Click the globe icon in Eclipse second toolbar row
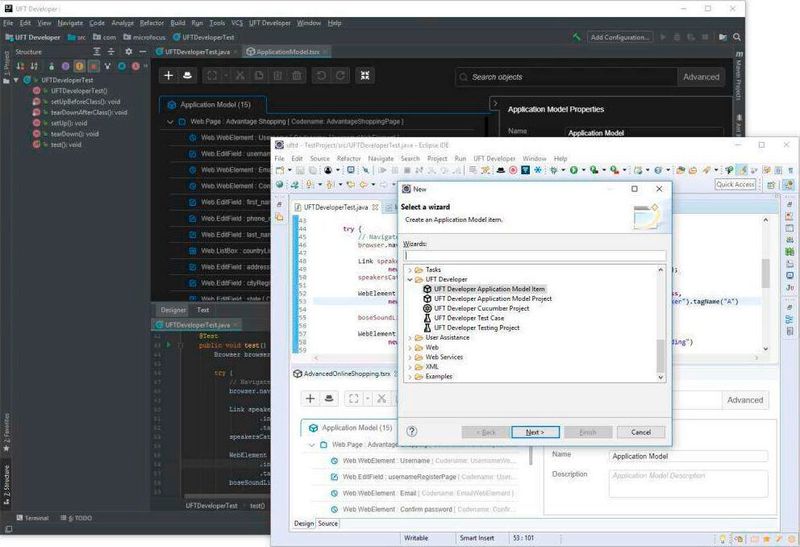 click(280, 185)
